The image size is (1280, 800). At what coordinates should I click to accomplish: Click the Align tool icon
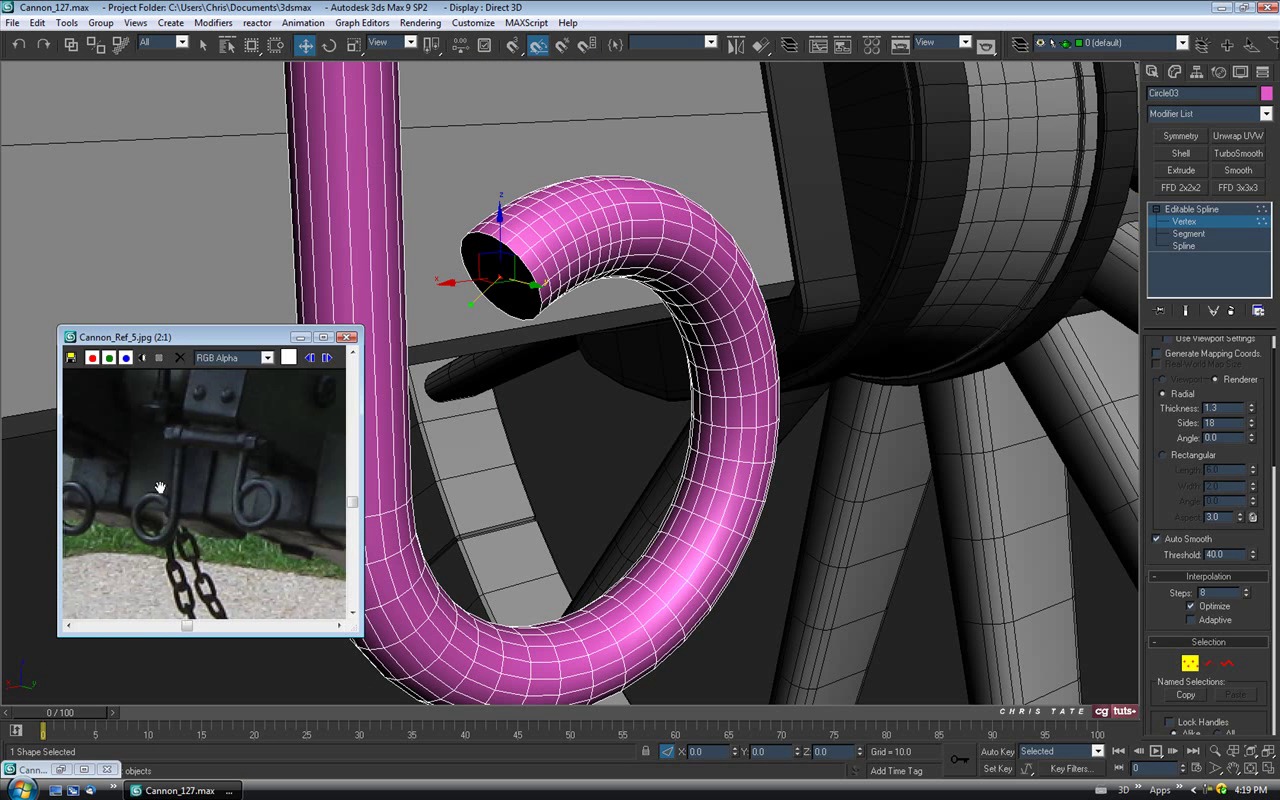click(x=761, y=45)
